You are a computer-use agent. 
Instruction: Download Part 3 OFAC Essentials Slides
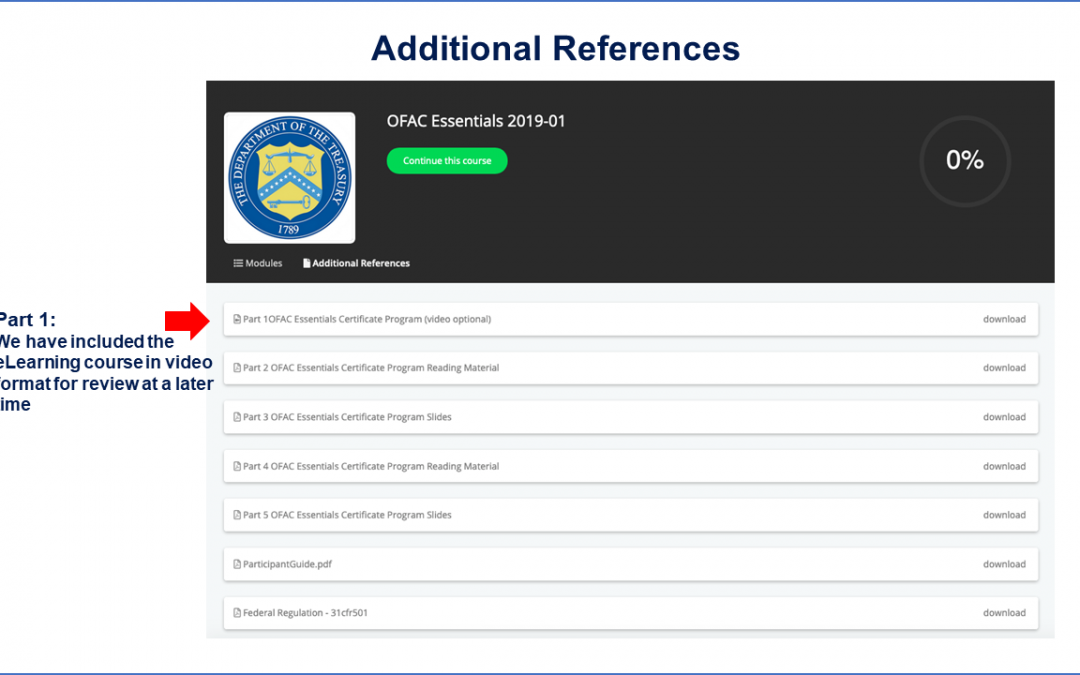click(1004, 417)
